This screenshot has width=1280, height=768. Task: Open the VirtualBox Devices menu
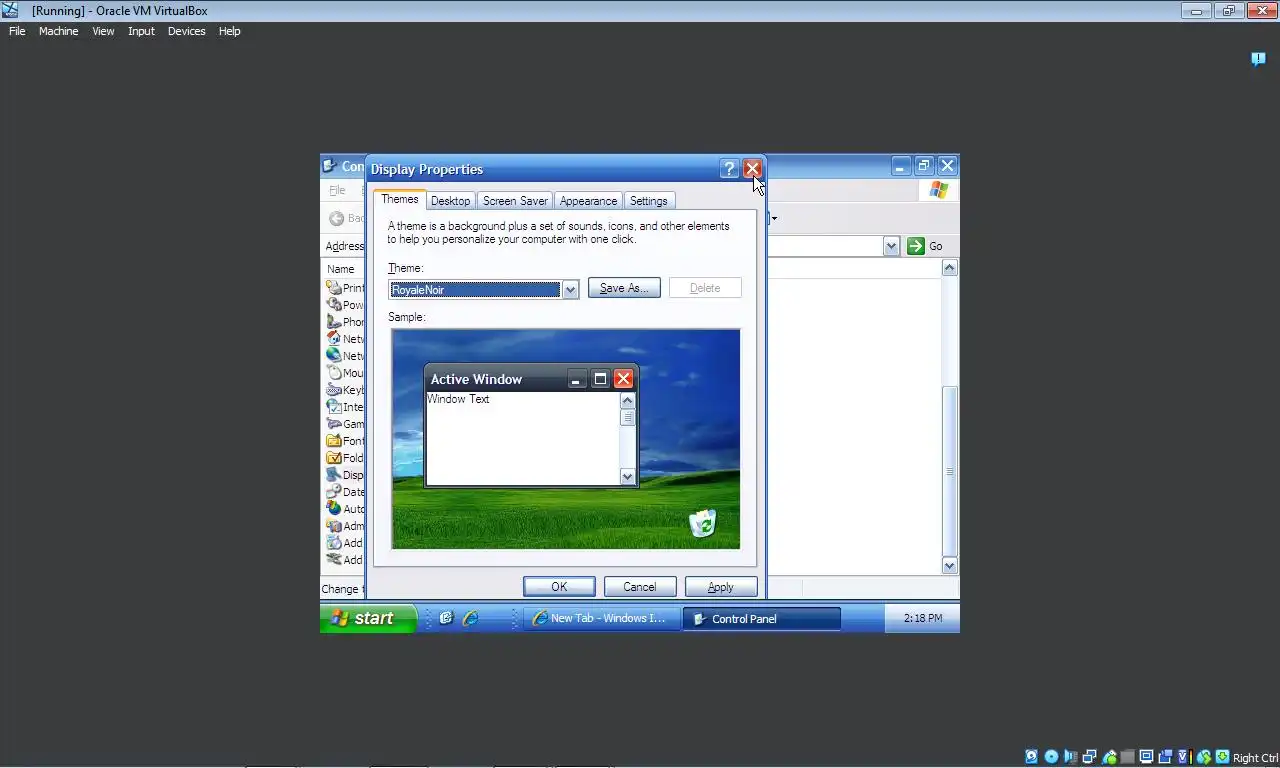tap(186, 31)
